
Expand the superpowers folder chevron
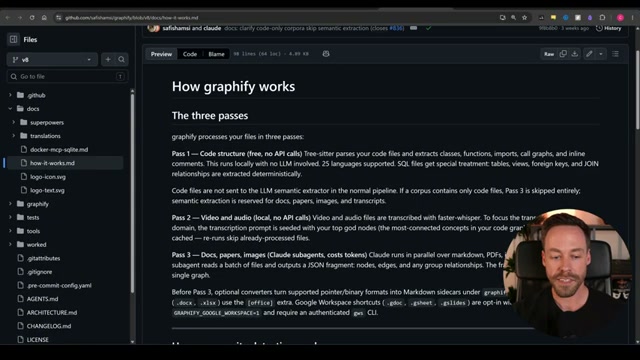point(13,122)
